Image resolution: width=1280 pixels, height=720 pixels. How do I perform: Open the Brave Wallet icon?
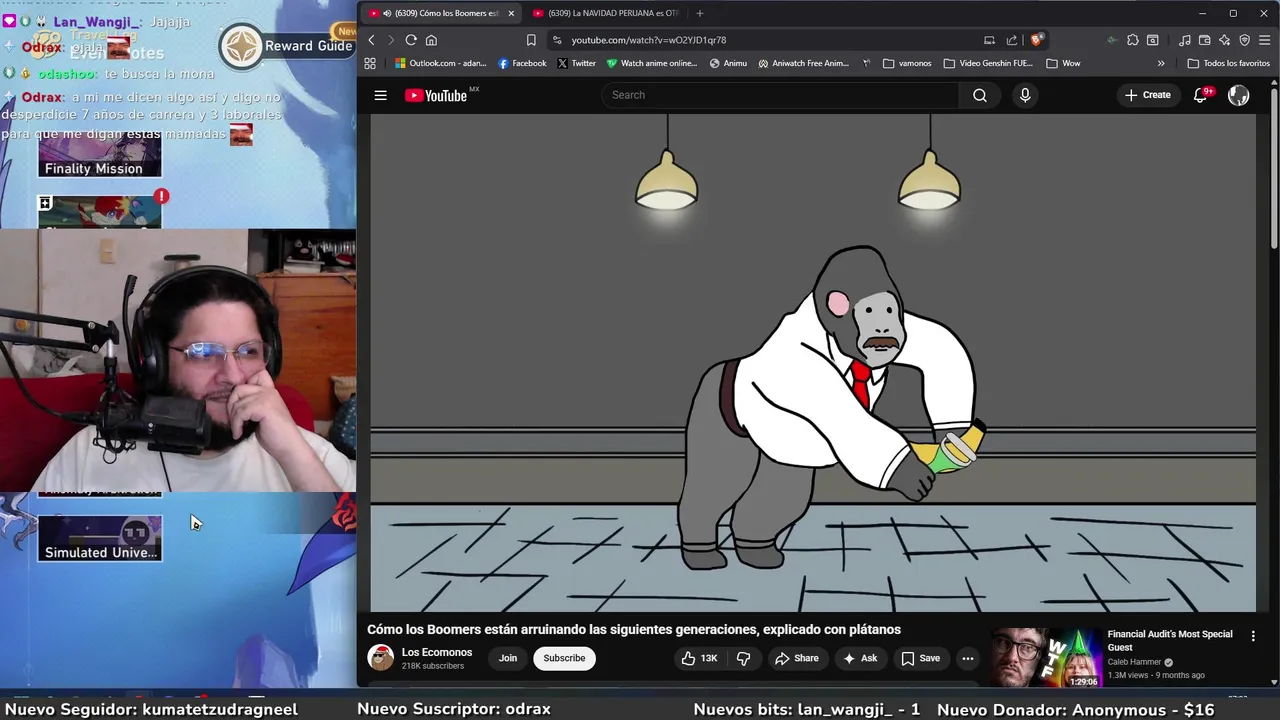point(1205,40)
